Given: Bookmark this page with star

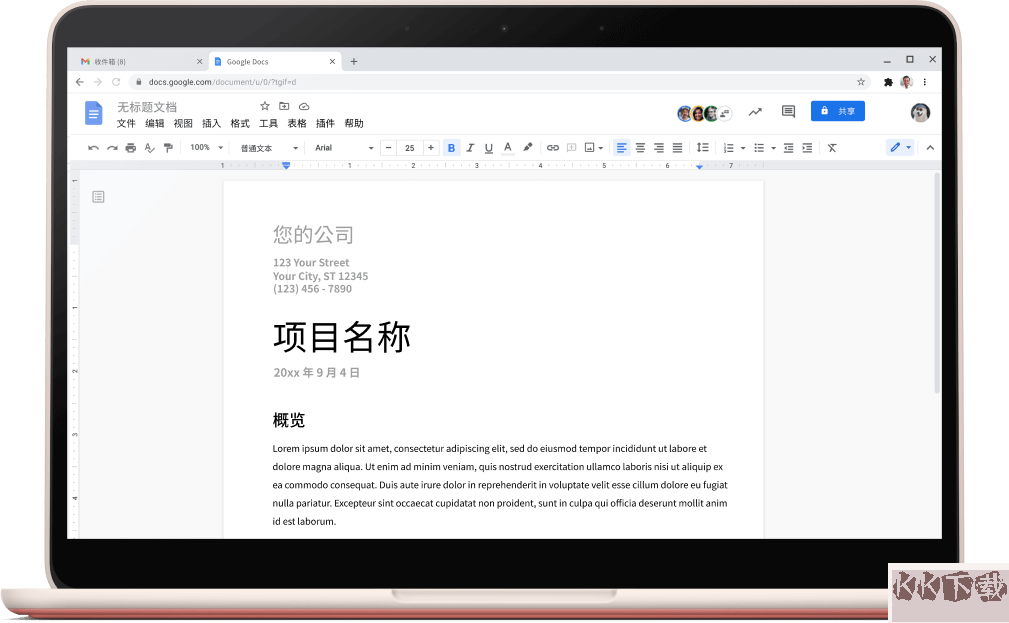Looking at the screenshot, I should (860, 82).
